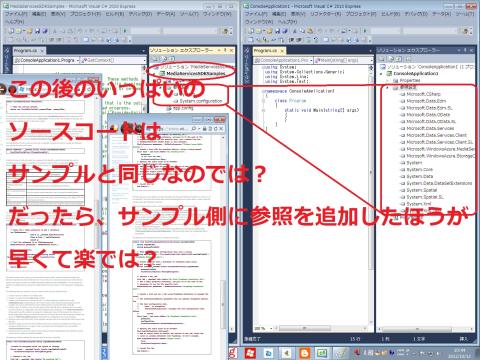Click Open File icon in ConsoleApplication1 toolbar
The width and height of the screenshot is (480, 360).
(270, 31)
